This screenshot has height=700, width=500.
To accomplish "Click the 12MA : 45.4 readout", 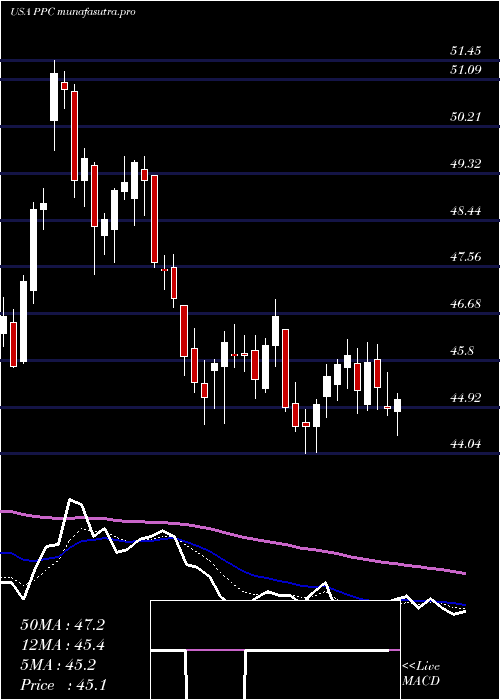I will [x=62, y=645].
